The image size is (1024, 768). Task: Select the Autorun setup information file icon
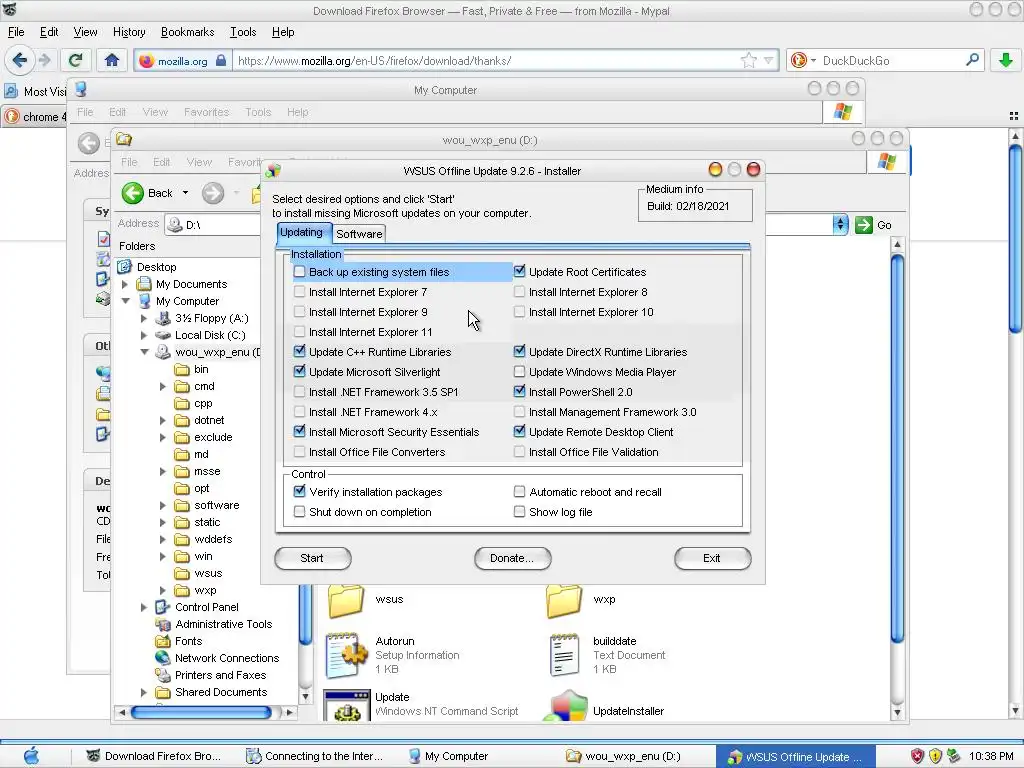pyautogui.click(x=346, y=655)
